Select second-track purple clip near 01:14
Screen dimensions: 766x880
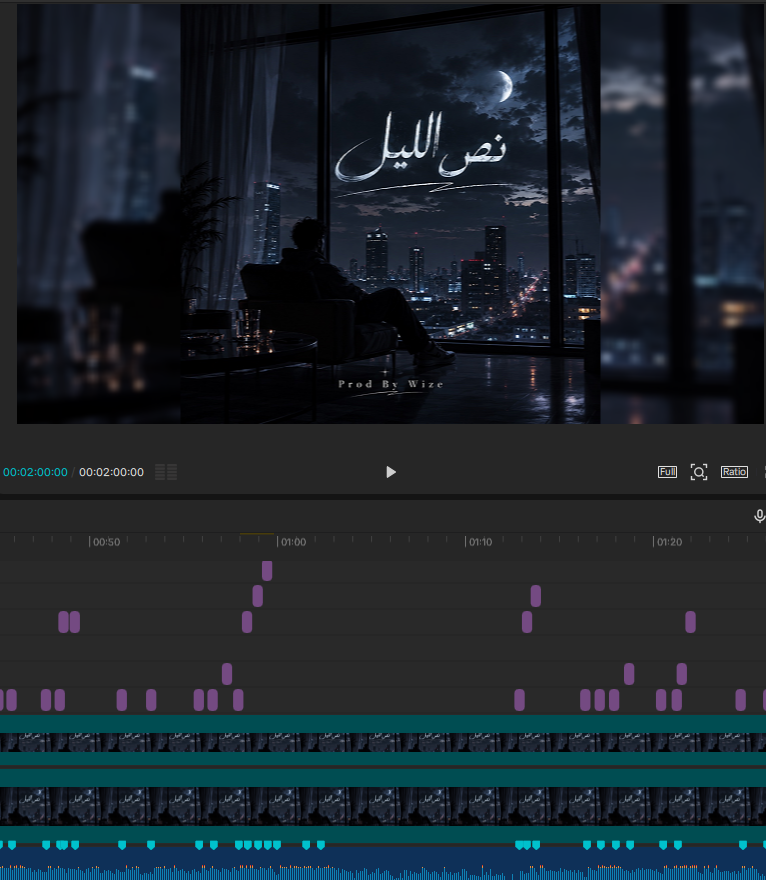(x=535, y=596)
